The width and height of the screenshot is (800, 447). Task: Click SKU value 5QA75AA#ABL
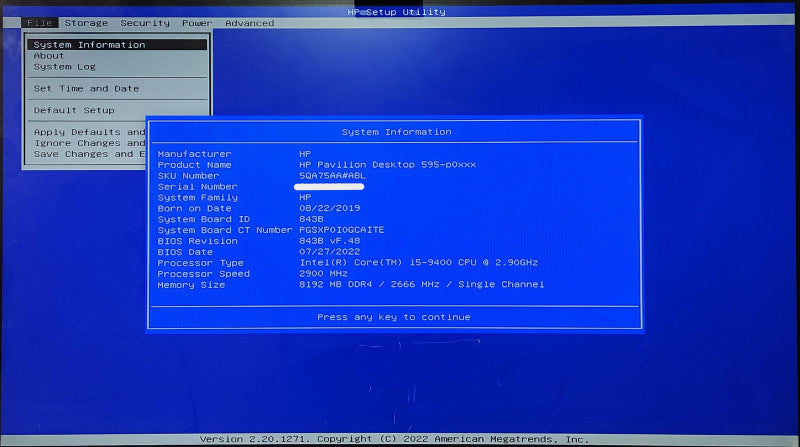click(332, 176)
